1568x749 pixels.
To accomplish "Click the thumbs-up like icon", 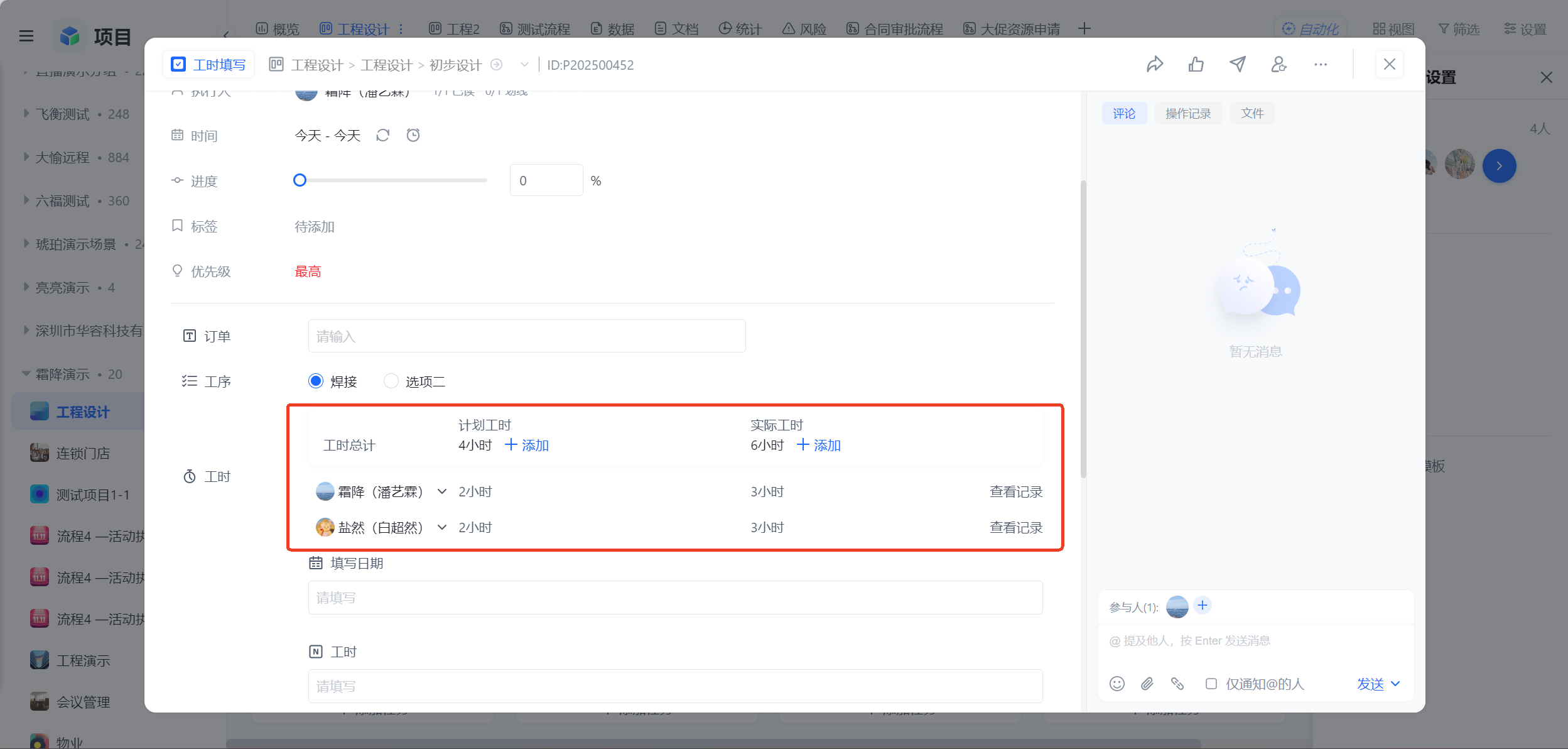I will click(1196, 64).
